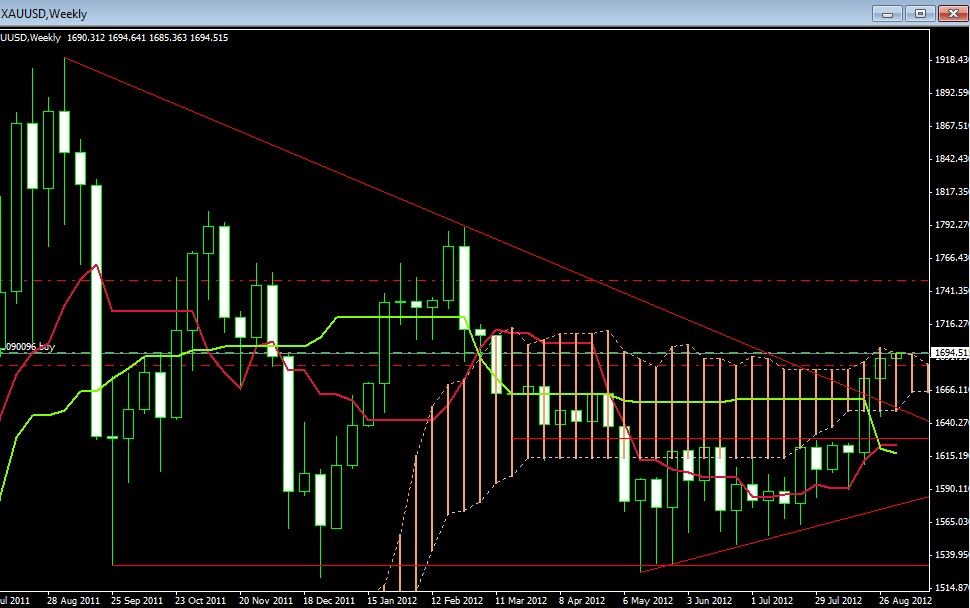Click the 20 Nov 2011 date label
The height and width of the screenshot is (608, 970).
(x=265, y=601)
